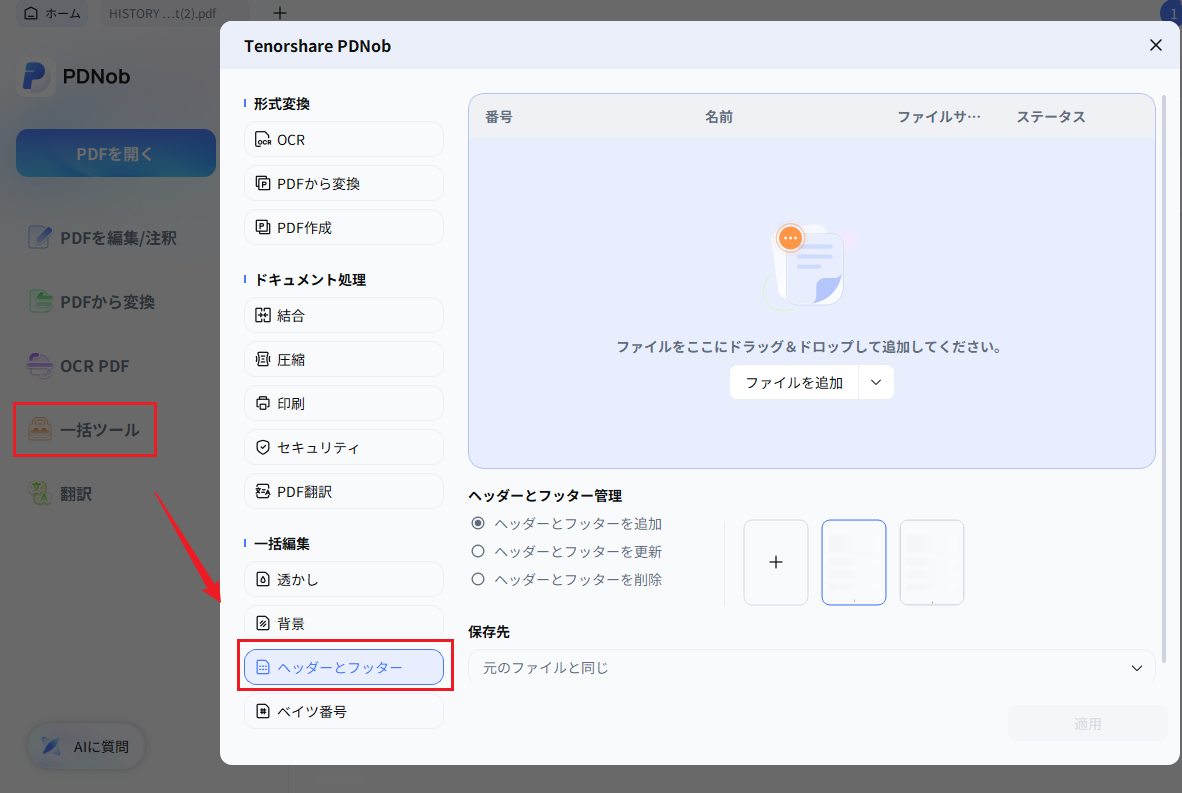The image size is (1182, 793).
Task: Select the OCR tool in the dialog list
Action: click(x=344, y=139)
